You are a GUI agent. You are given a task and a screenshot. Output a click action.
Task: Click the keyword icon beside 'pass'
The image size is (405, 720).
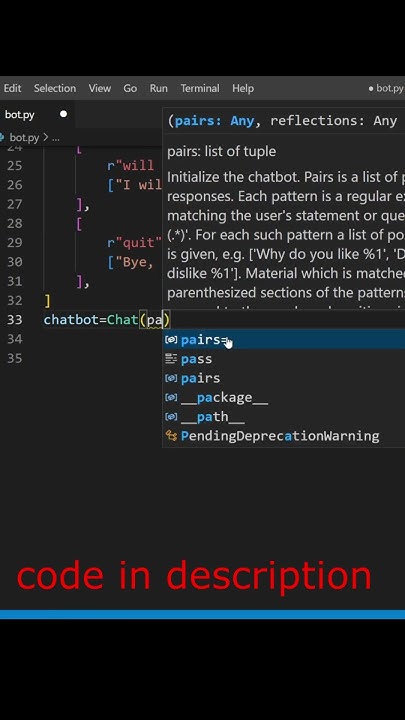pyautogui.click(x=171, y=359)
